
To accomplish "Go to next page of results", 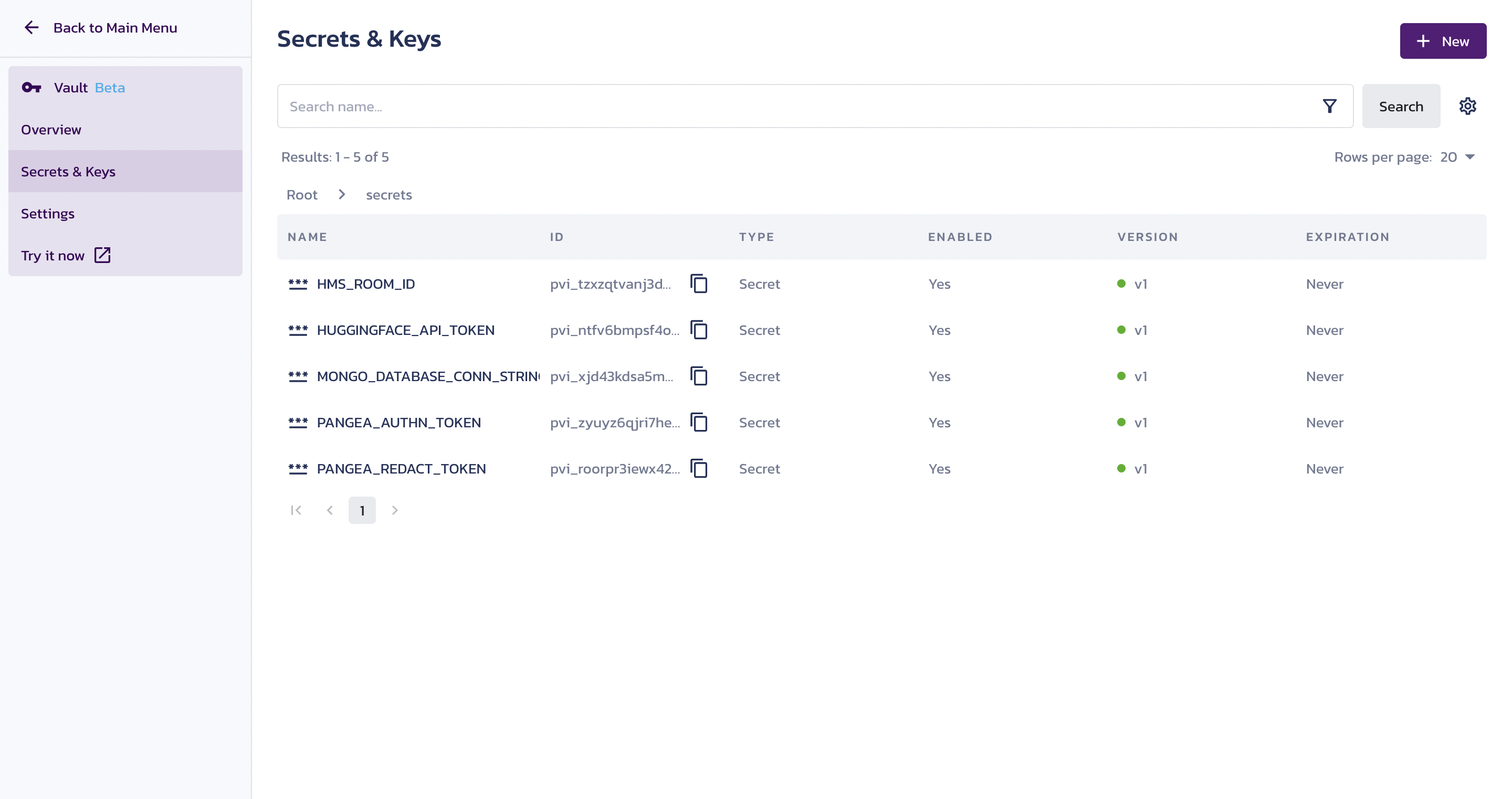I will point(395,510).
